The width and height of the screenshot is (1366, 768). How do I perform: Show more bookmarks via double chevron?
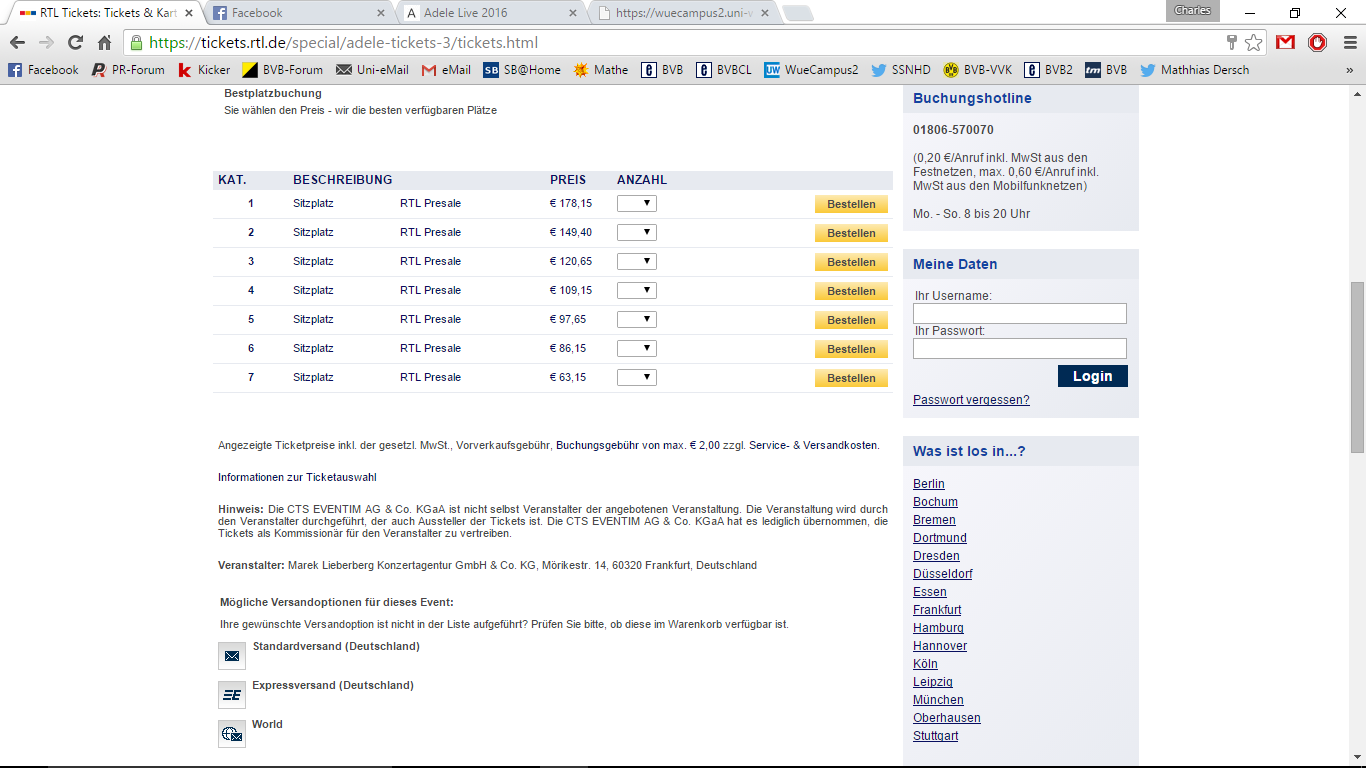point(1349,70)
